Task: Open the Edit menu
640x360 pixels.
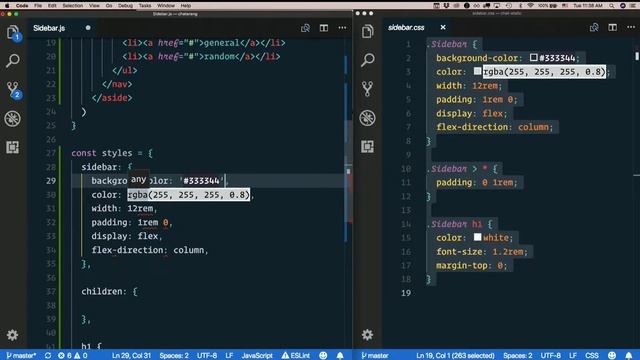Action: tap(52, 6)
